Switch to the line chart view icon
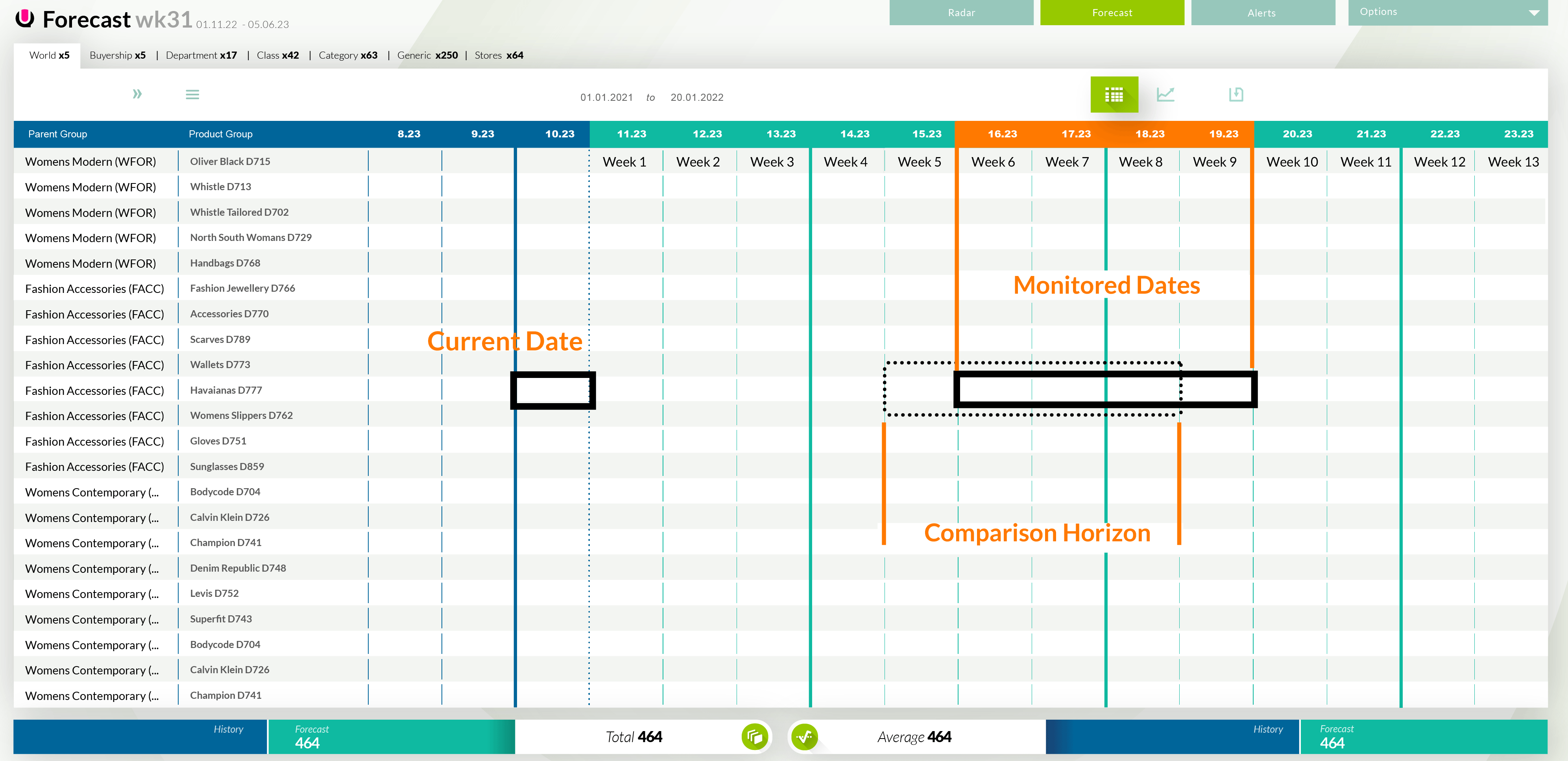Image resolution: width=1568 pixels, height=761 pixels. 1165,95
